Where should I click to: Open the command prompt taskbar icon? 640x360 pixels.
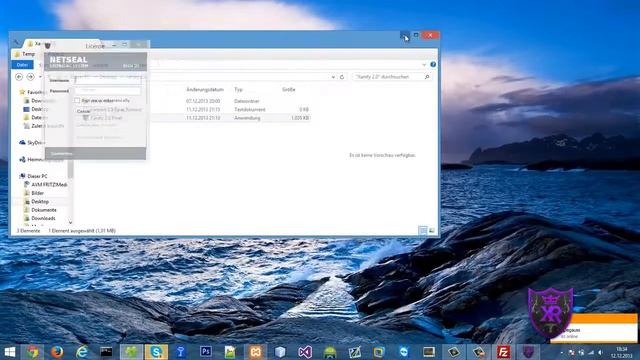(107, 352)
